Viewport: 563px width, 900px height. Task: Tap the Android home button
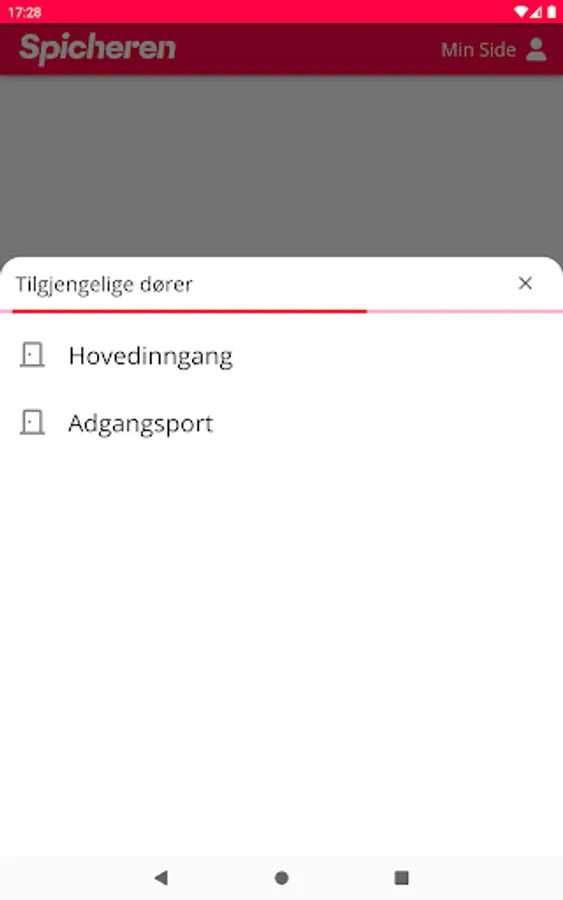(x=282, y=878)
